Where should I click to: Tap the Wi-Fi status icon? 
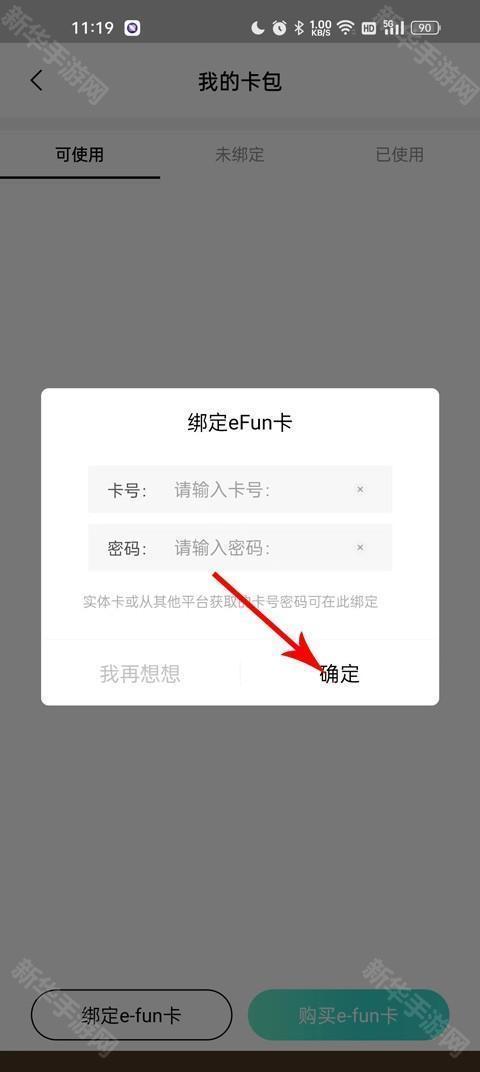[x=346, y=28]
